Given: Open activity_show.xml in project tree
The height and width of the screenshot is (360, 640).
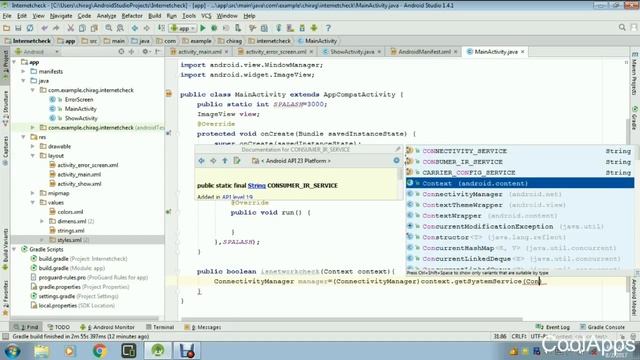Looking at the screenshot, I should click(79, 184).
